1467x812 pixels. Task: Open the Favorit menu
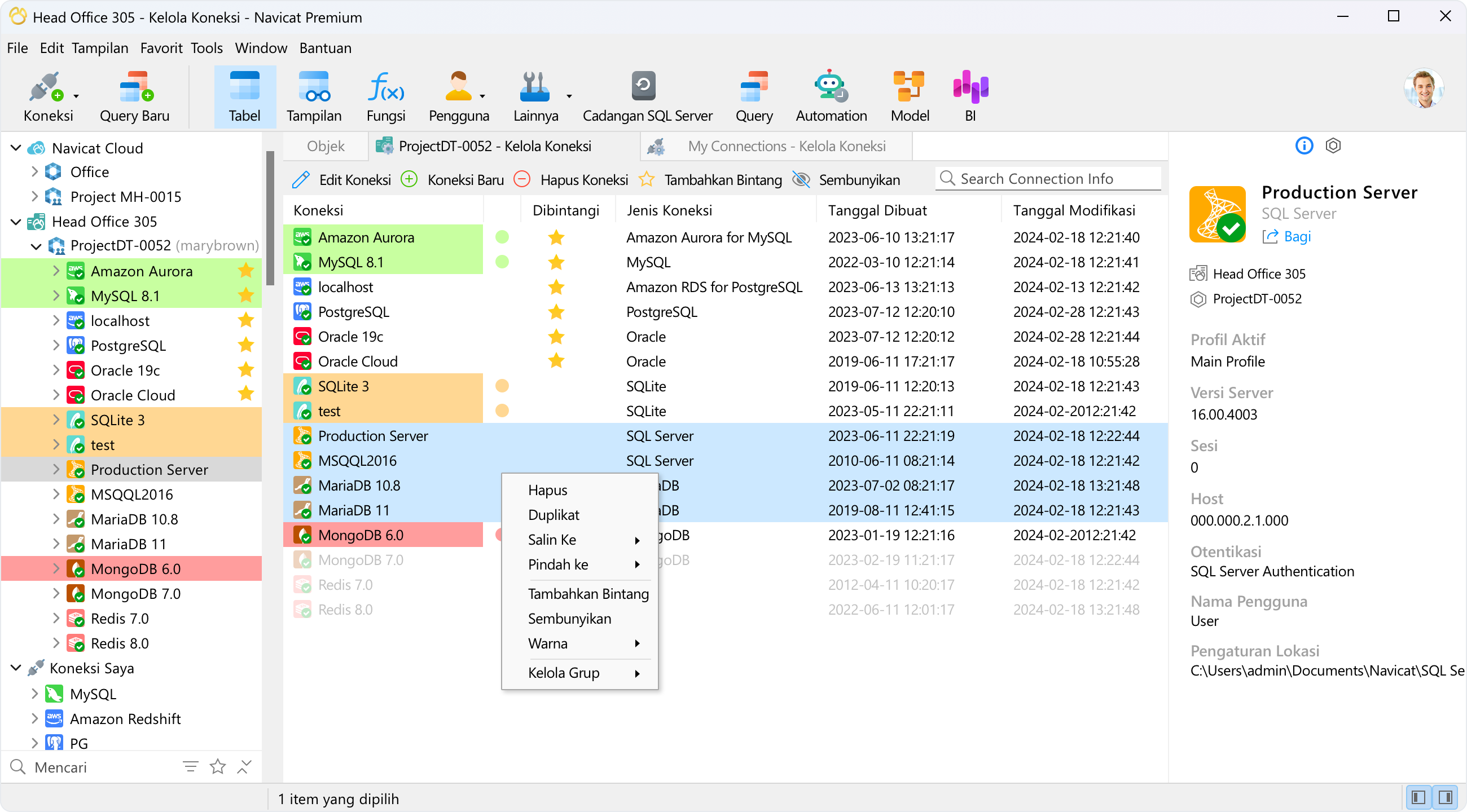162,48
